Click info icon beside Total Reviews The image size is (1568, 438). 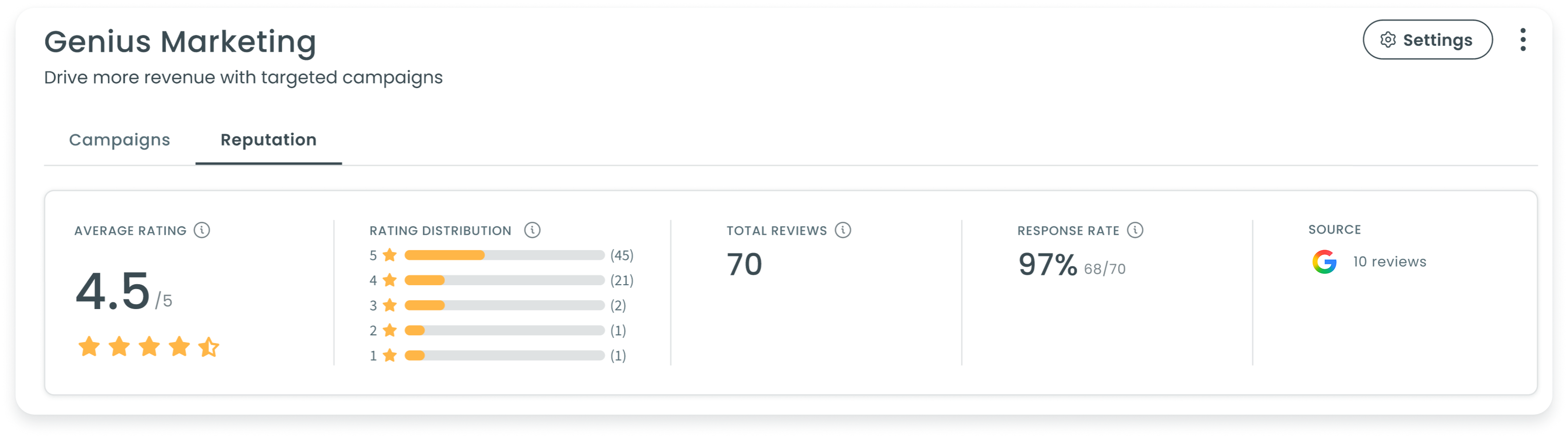coord(842,230)
